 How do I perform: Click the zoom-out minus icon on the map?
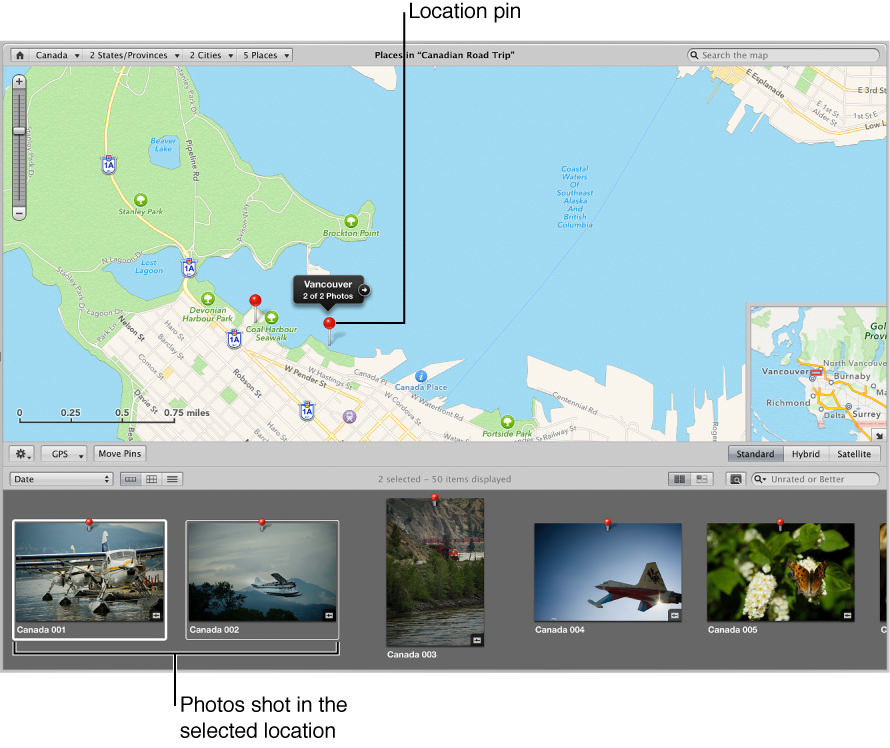point(18,214)
